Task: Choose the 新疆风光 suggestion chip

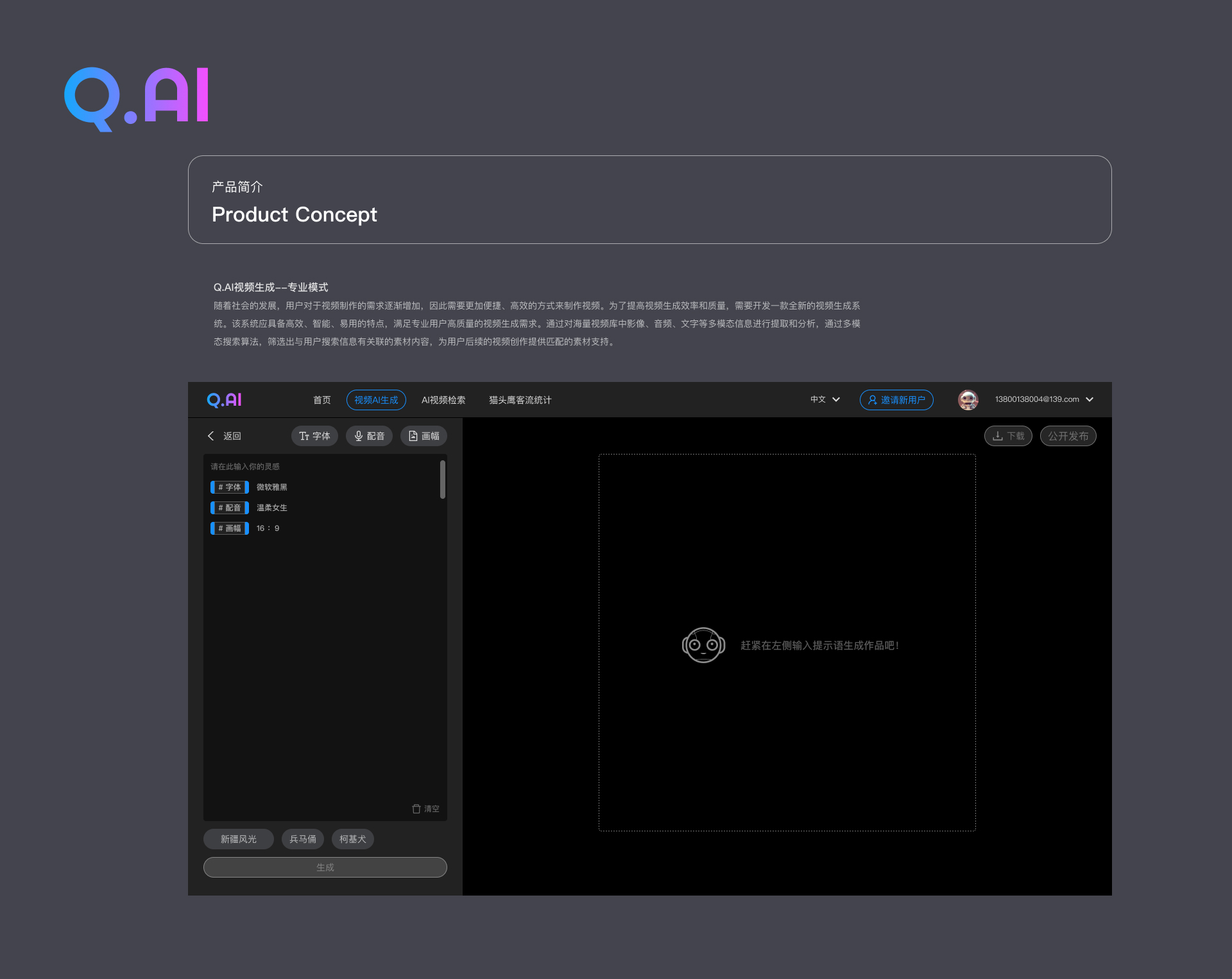Action: point(239,839)
